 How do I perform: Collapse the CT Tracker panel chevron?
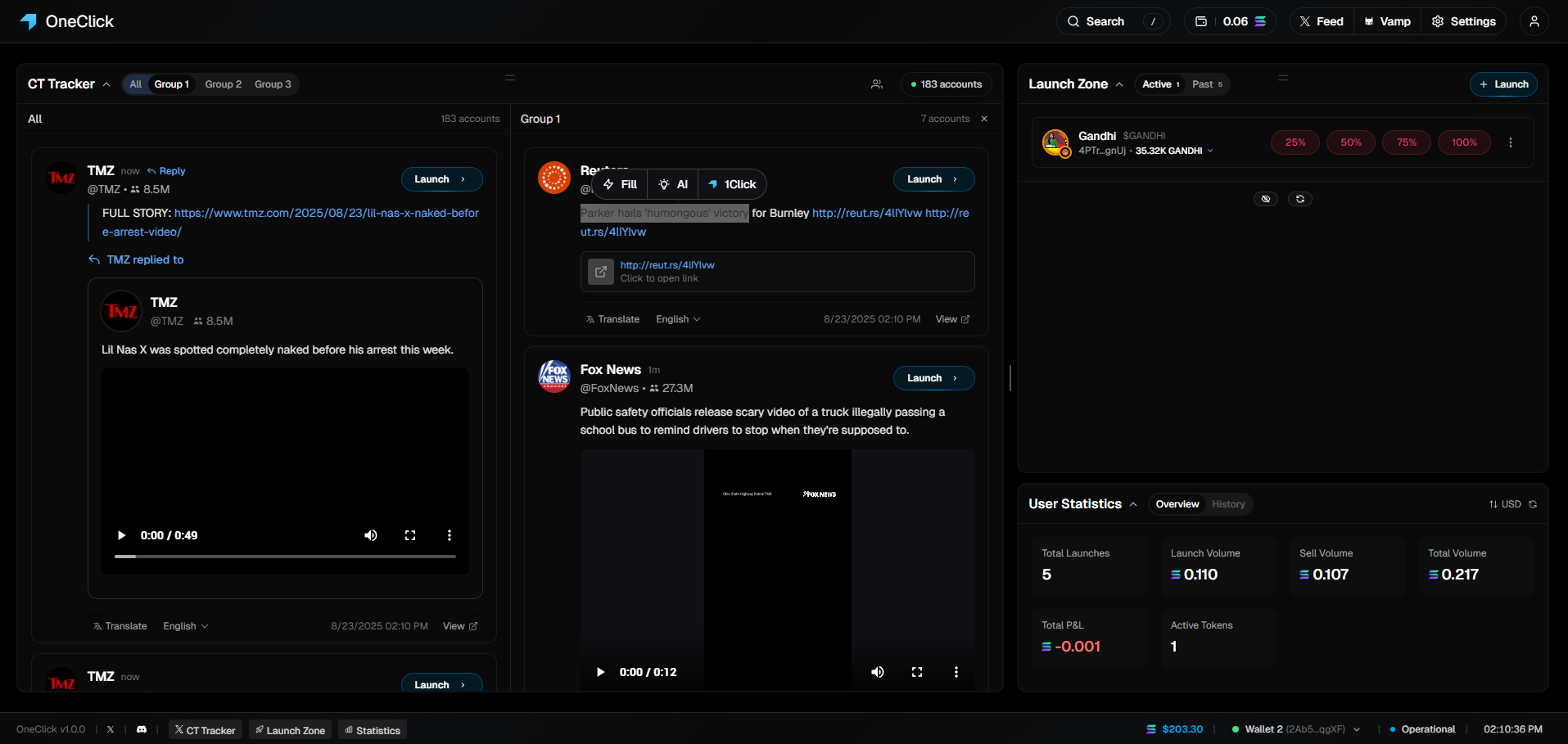[106, 84]
